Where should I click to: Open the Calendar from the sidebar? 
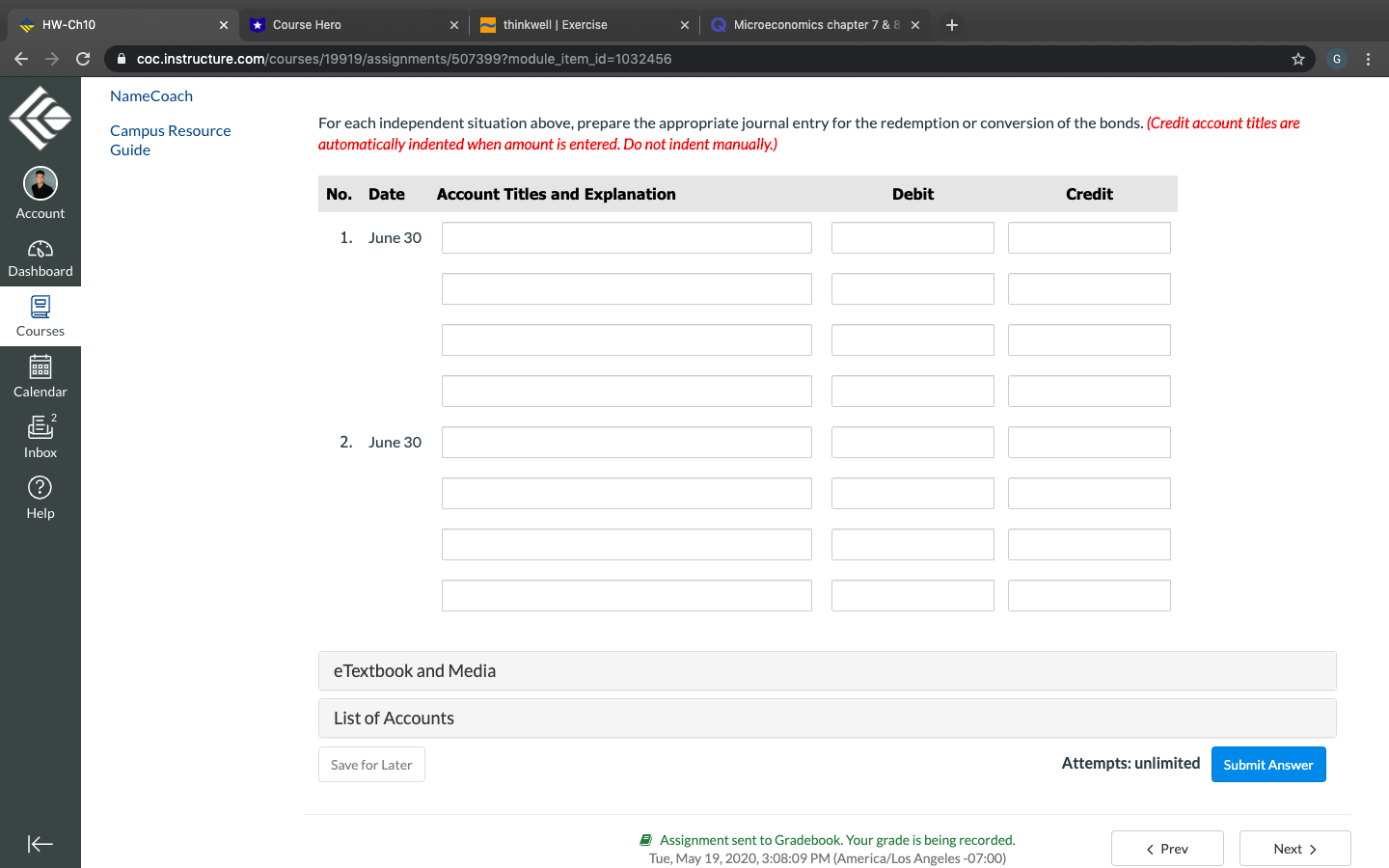(x=41, y=376)
